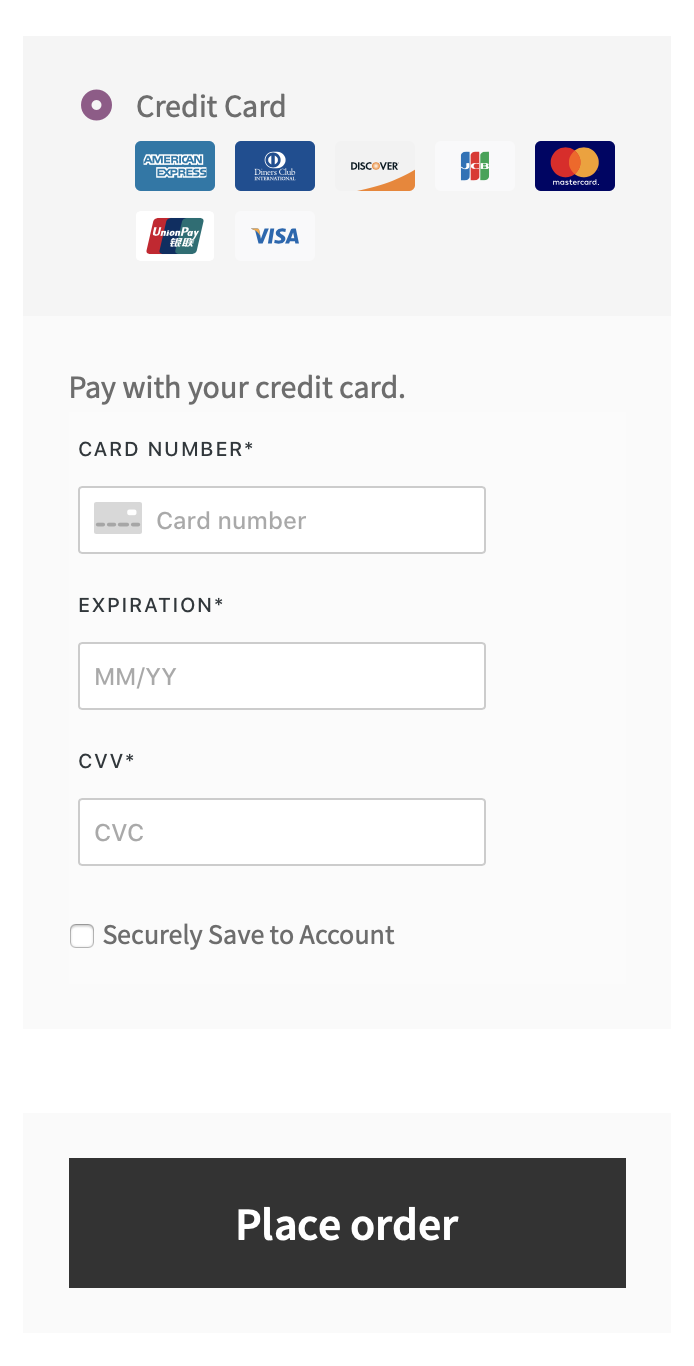
Task: Click the Visa card logo
Action: tap(275, 236)
